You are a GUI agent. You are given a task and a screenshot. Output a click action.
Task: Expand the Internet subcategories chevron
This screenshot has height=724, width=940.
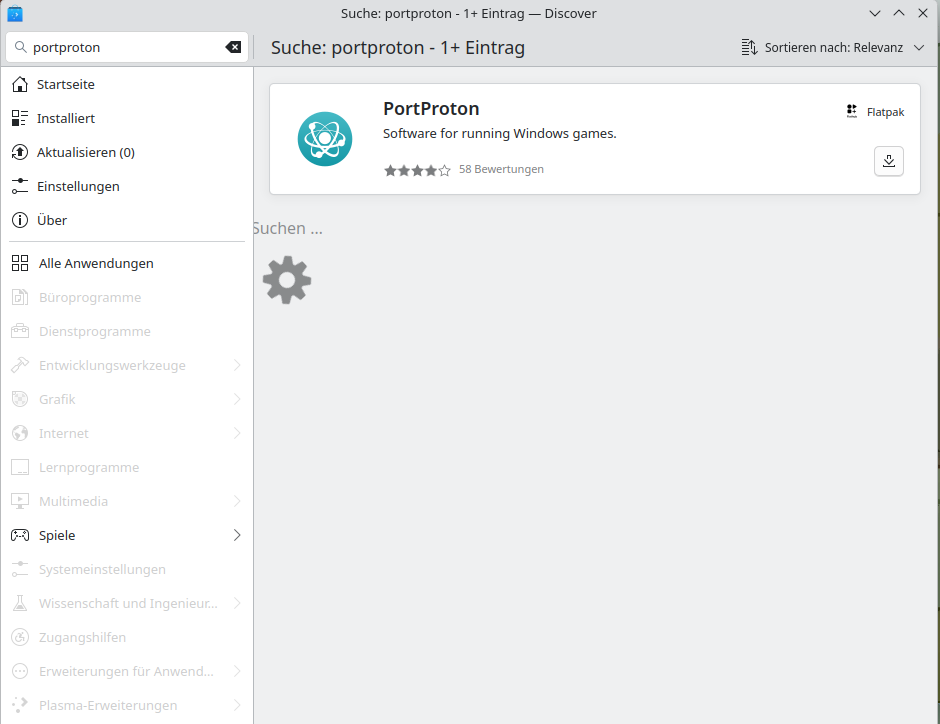click(237, 433)
